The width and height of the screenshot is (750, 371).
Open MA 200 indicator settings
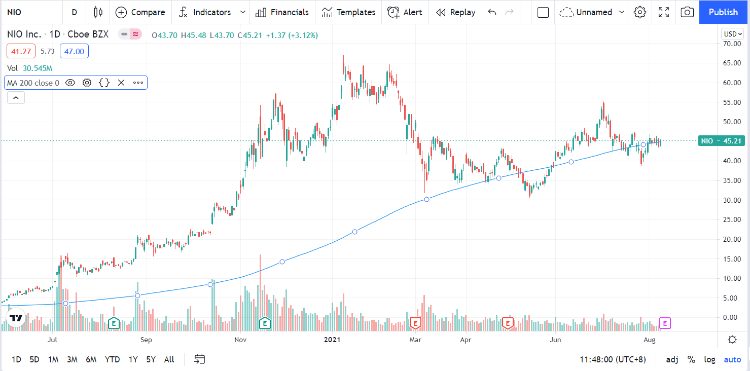tap(87, 83)
